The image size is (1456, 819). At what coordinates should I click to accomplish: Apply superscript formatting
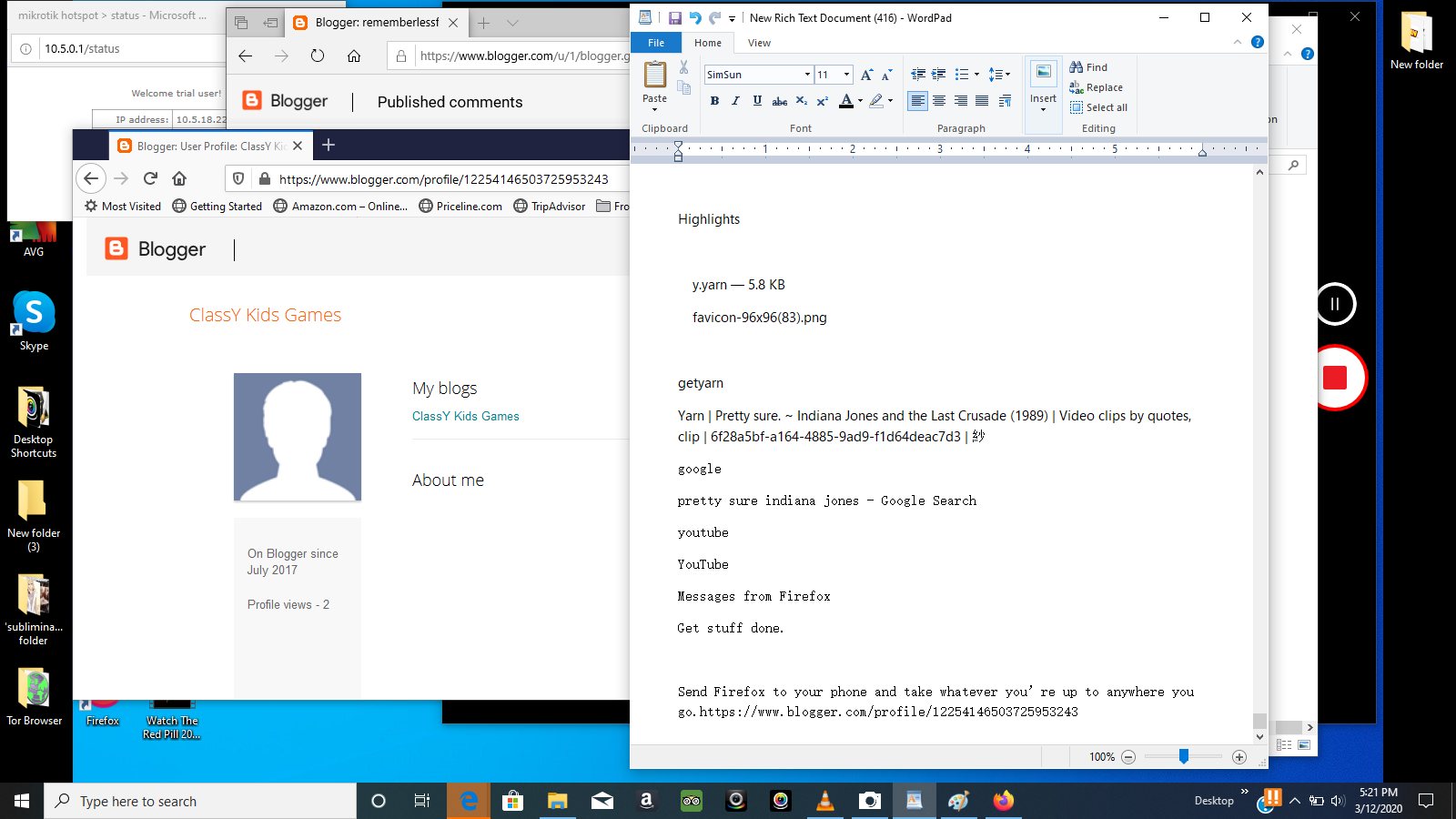click(822, 101)
